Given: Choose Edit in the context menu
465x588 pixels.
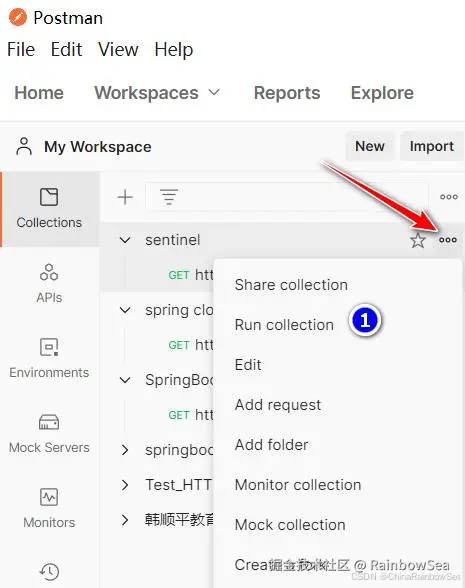Looking at the screenshot, I should [x=248, y=365].
